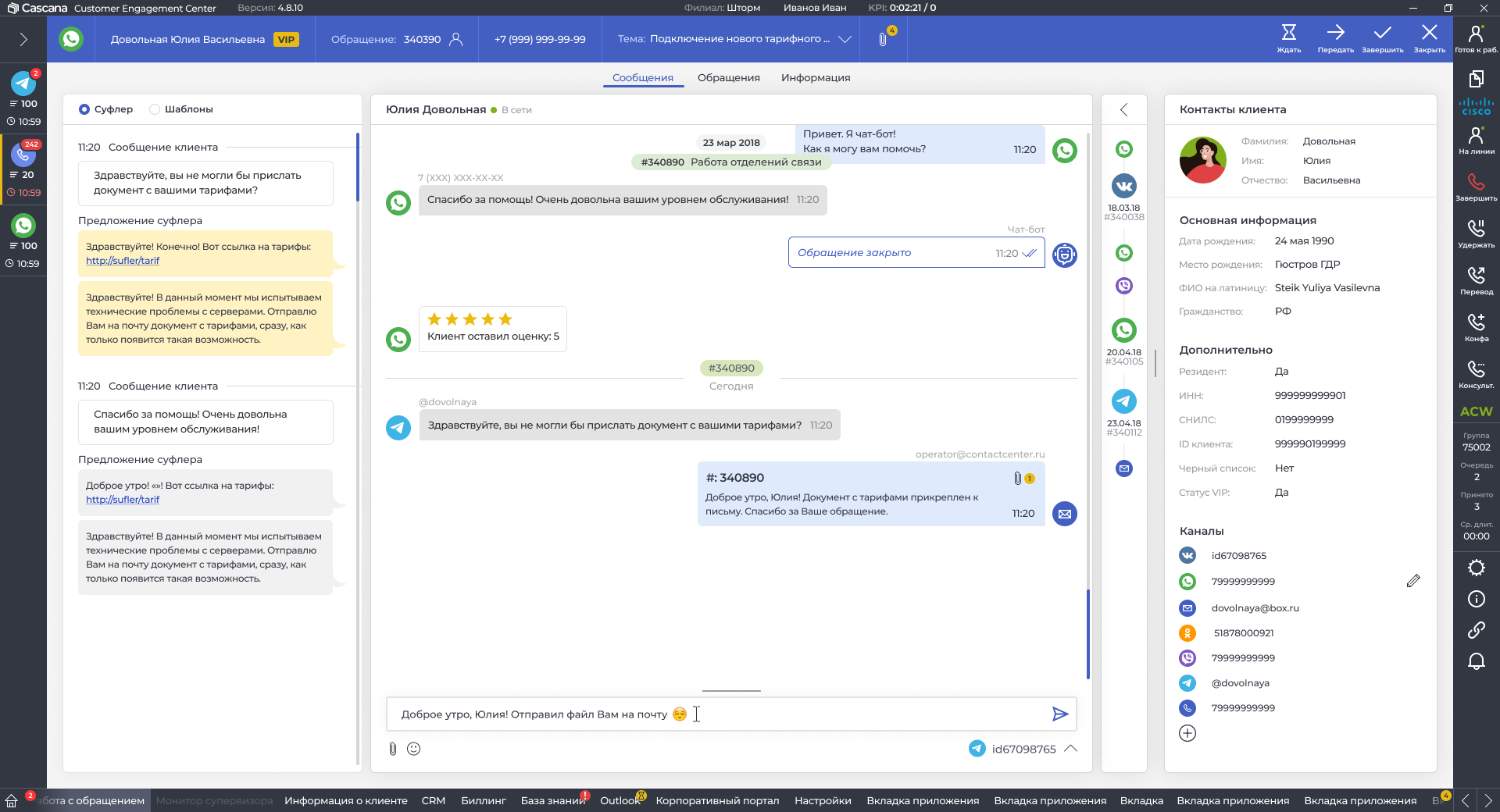1500x812 pixels.
Task: Click the Удержать call hold icon
Action: tap(1476, 230)
